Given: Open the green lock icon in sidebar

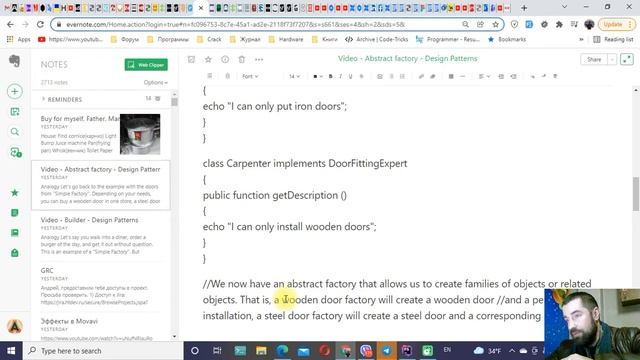Looking at the screenshot, I should tap(15, 253).
